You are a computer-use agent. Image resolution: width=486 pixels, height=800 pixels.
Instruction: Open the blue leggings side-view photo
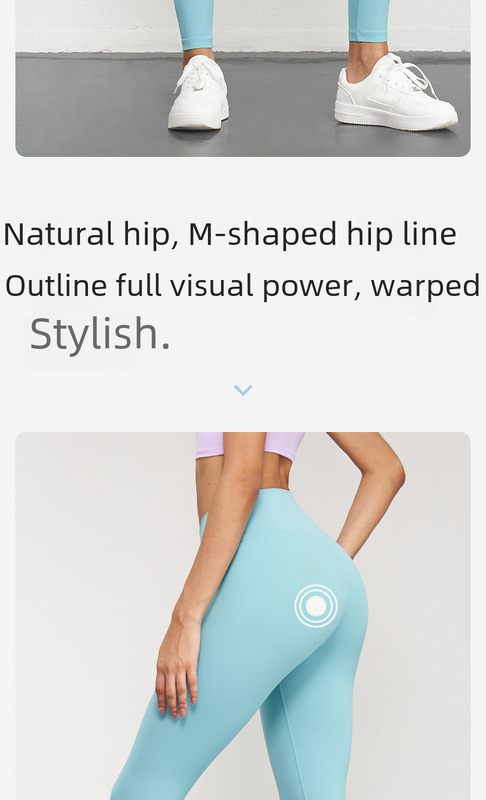243,616
